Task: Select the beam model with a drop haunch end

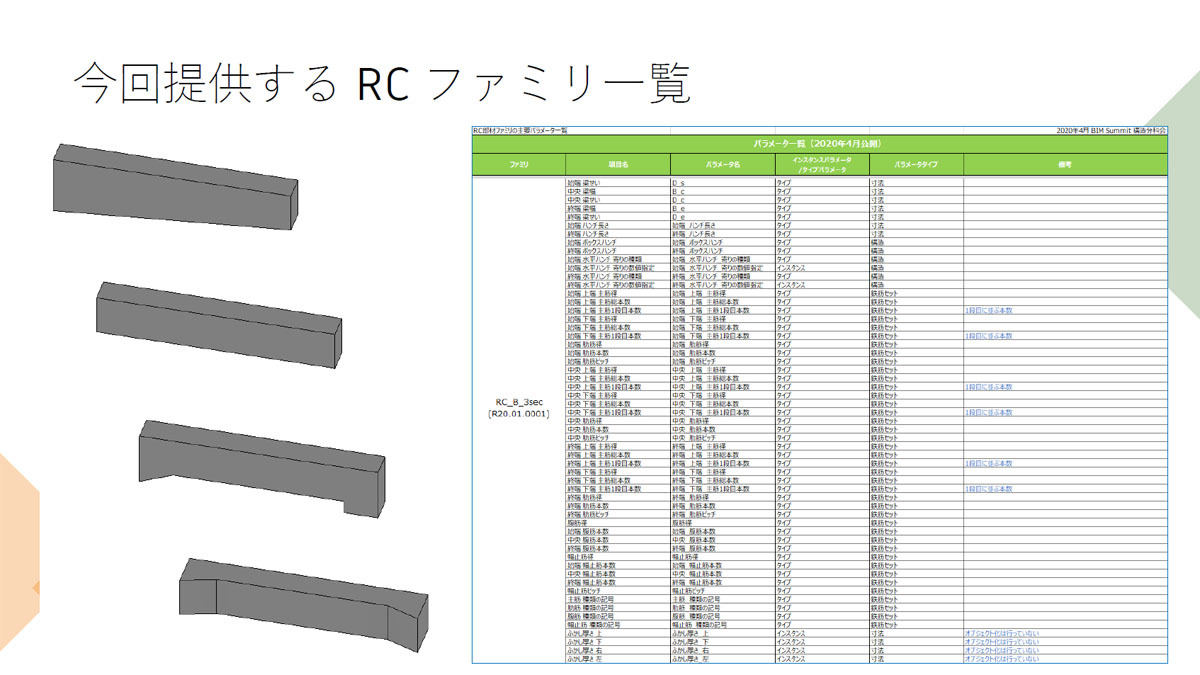Action: pos(262,467)
